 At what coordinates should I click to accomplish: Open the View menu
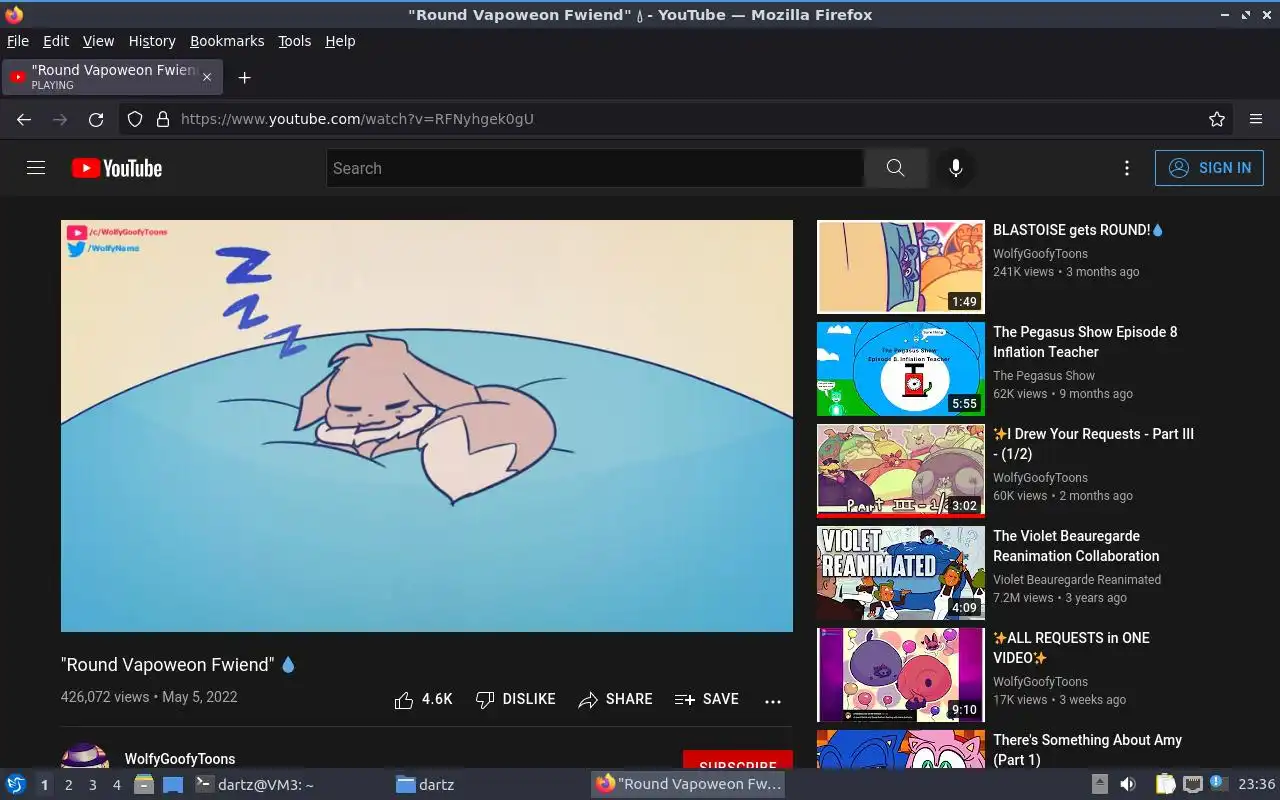(98, 41)
